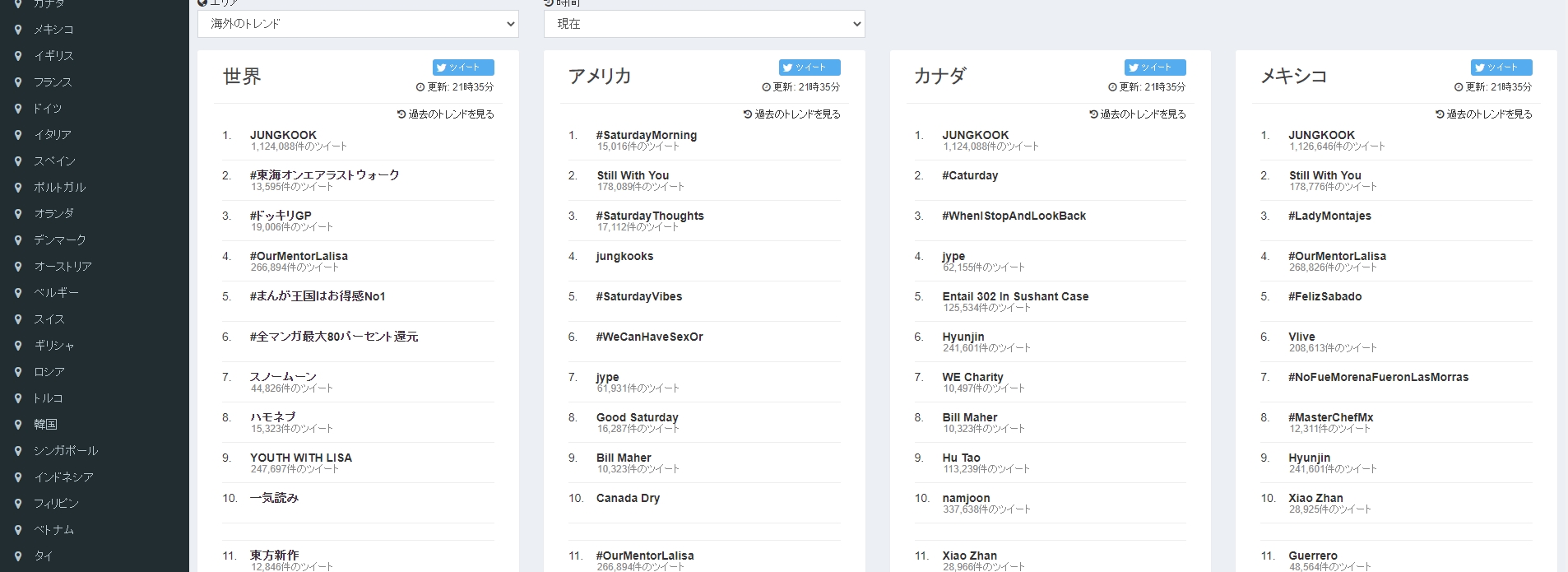This screenshot has width=1568, height=572.
Task: Tweet the 世界 trend list
Action: [463, 67]
